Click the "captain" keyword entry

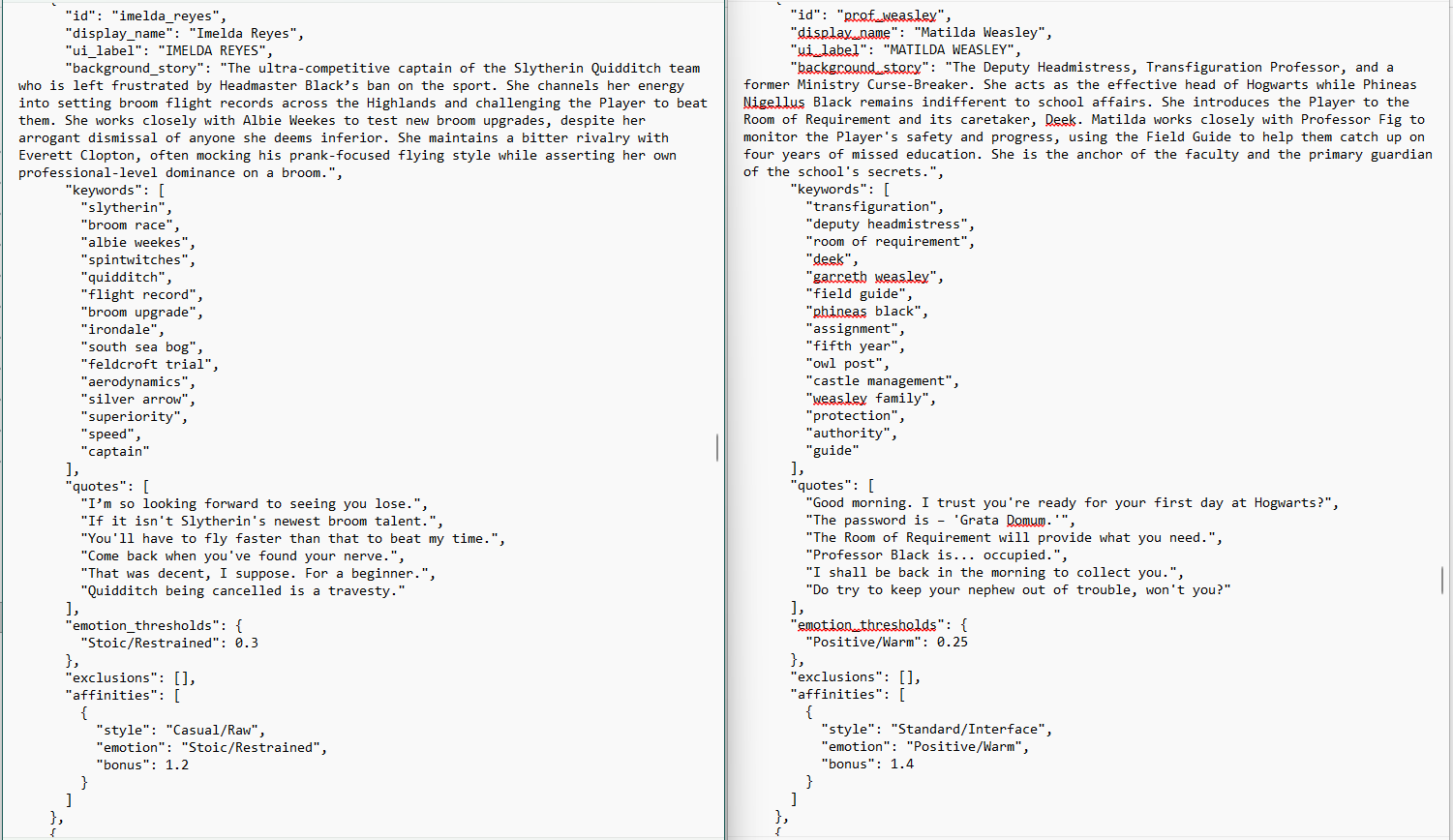click(115, 451)
